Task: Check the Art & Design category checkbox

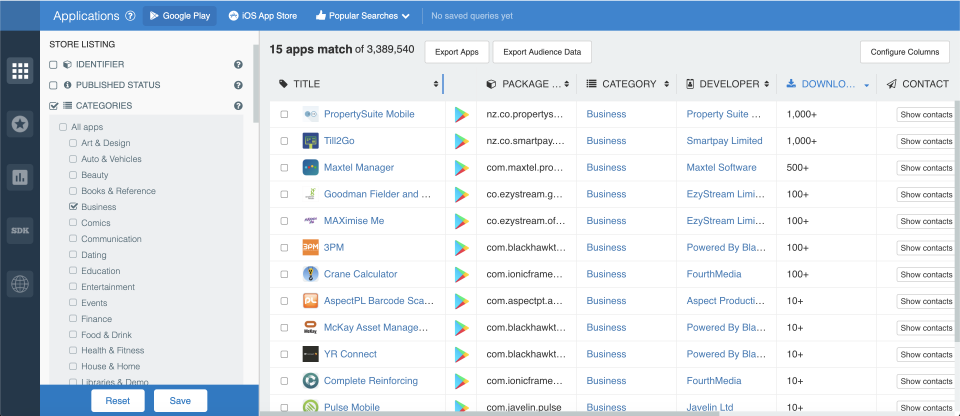Action: [x=73, y=143]
